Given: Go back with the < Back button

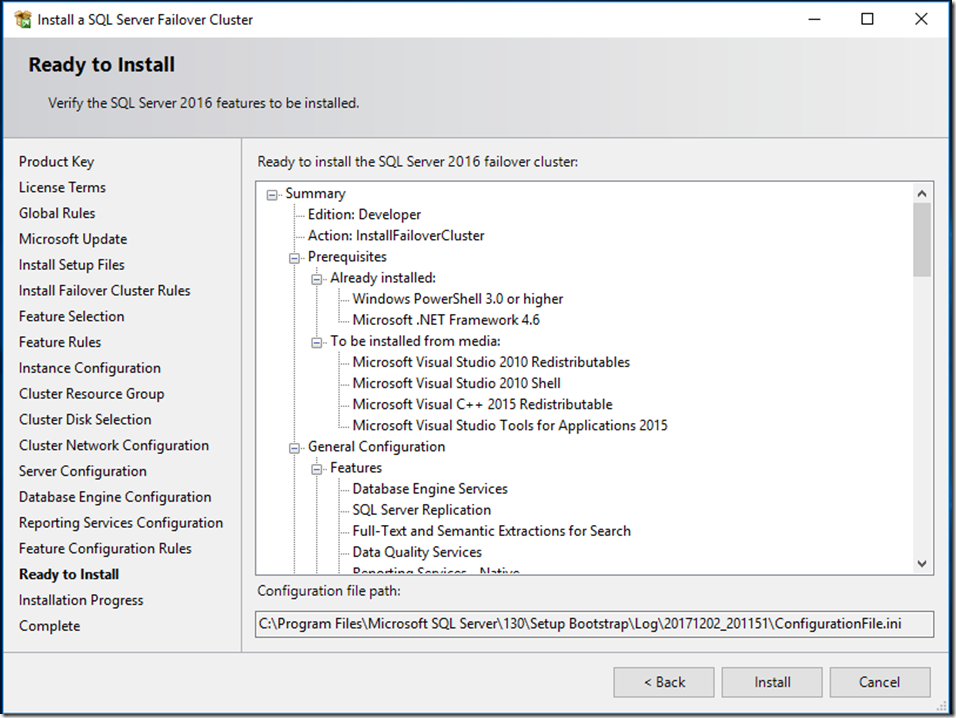Looking at the screenshot, I should pyautogui.click(x=664, y=682).
